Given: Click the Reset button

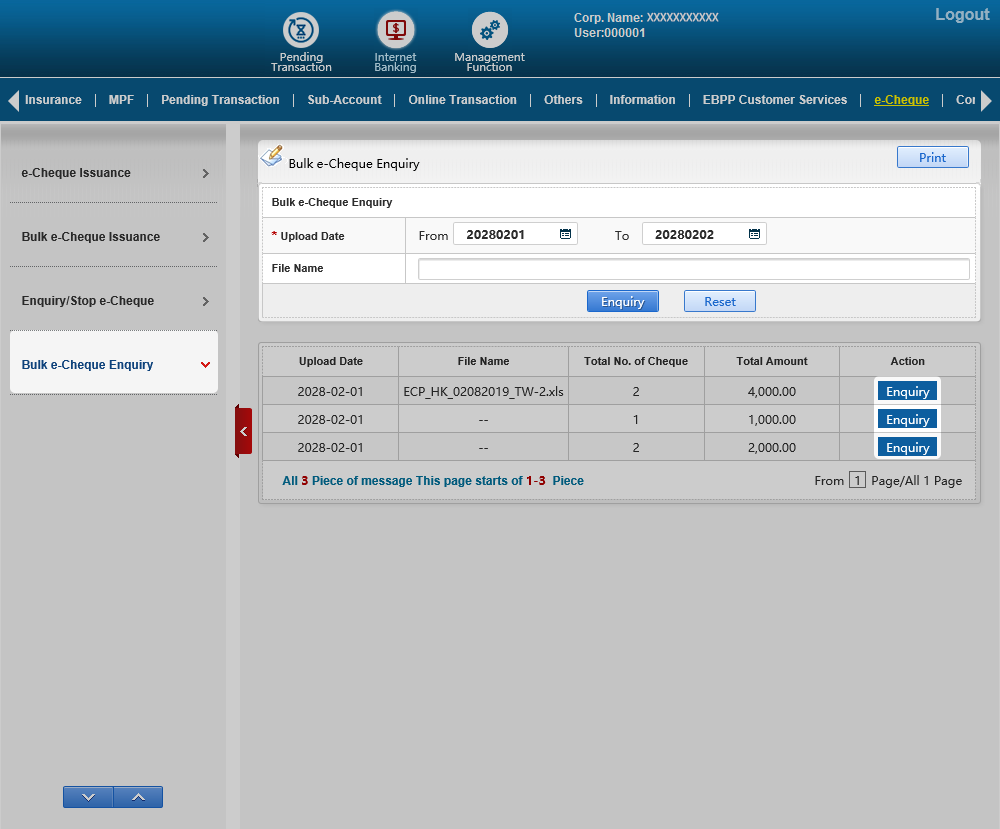Looking at the screenshot, I should (x=719, y=301).
